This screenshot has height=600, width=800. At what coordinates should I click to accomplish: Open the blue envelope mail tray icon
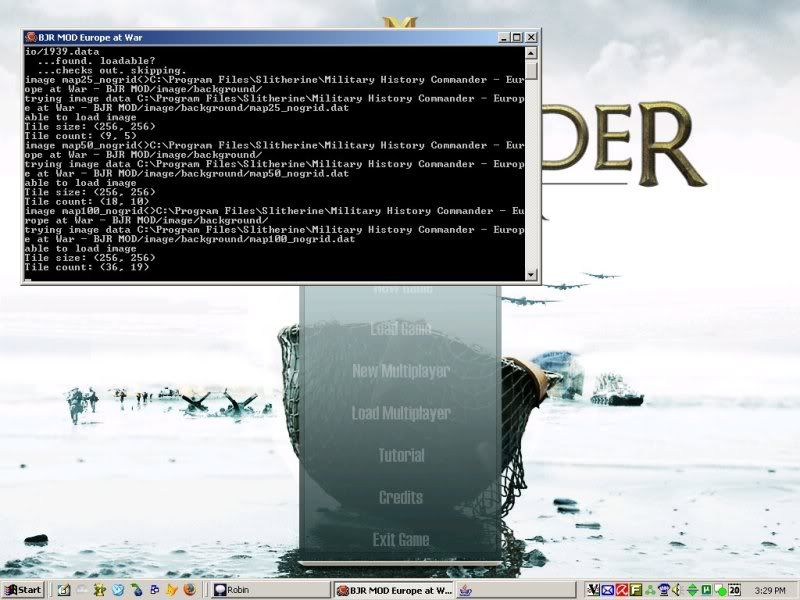coord(607,590)
